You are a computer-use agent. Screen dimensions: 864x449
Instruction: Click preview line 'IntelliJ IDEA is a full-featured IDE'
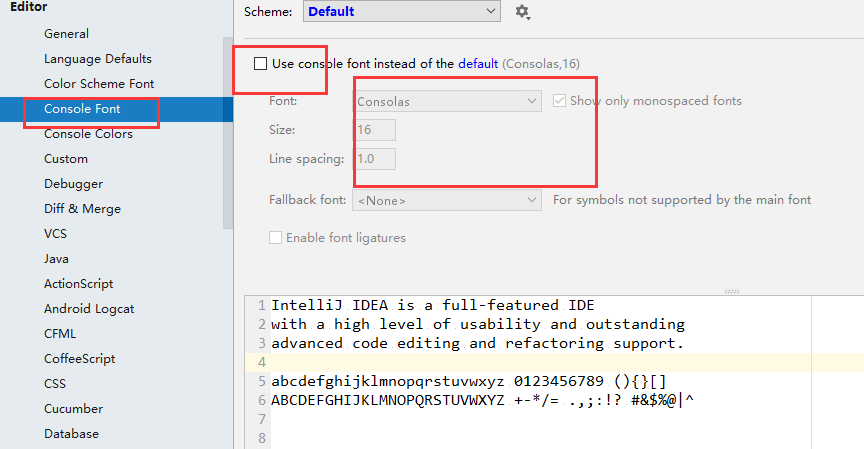tap(433, 305)
